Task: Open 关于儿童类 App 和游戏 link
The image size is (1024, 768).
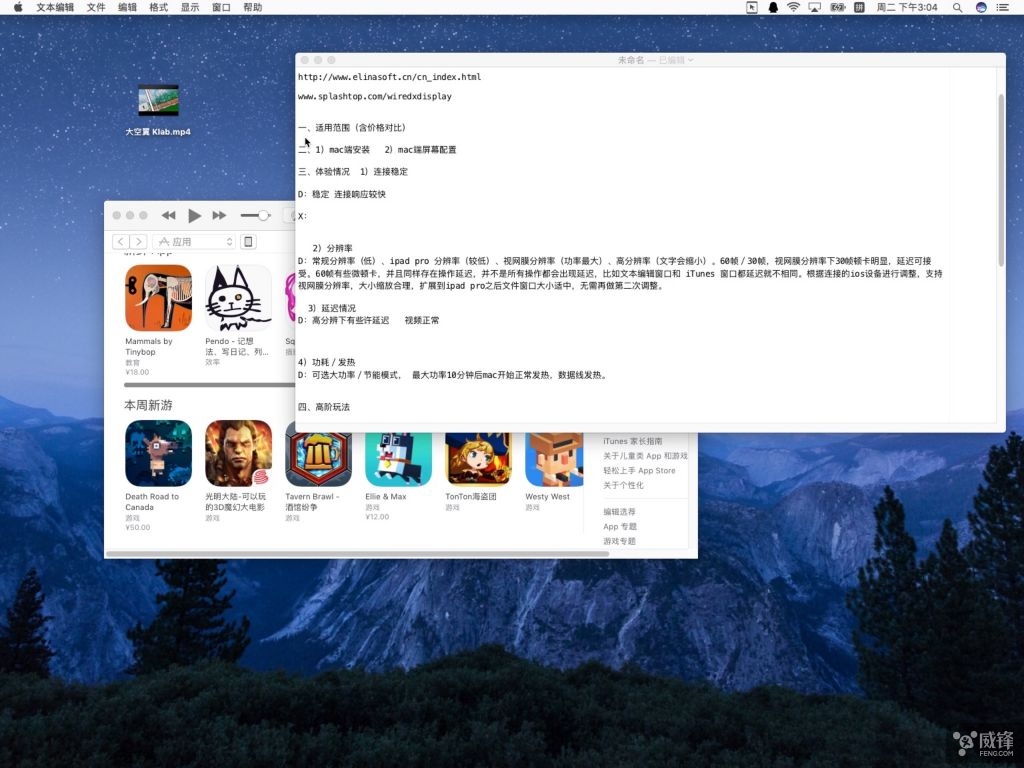Action: [x=645, y=456]
